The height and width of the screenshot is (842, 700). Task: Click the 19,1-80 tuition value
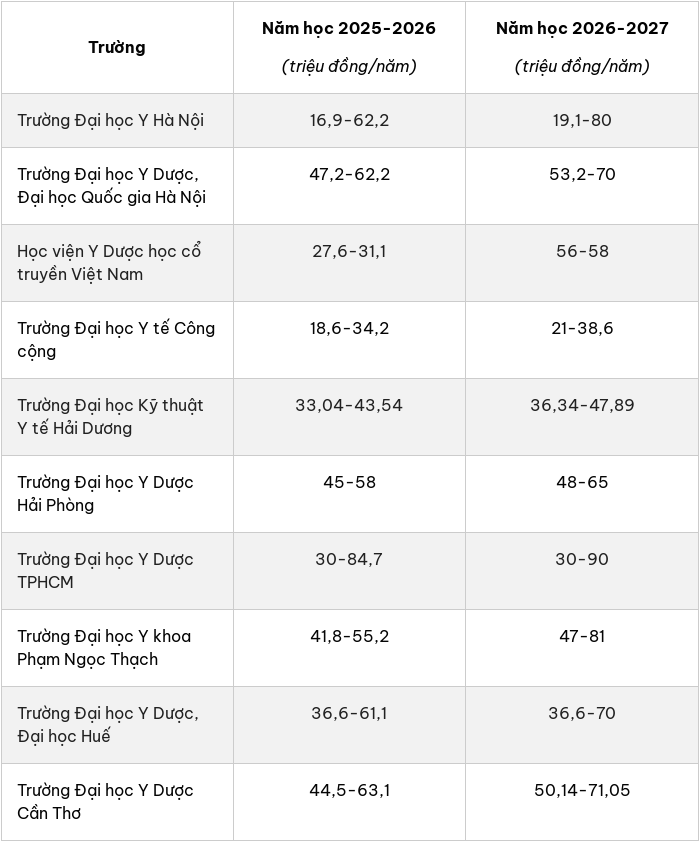[x=582, y=120]
